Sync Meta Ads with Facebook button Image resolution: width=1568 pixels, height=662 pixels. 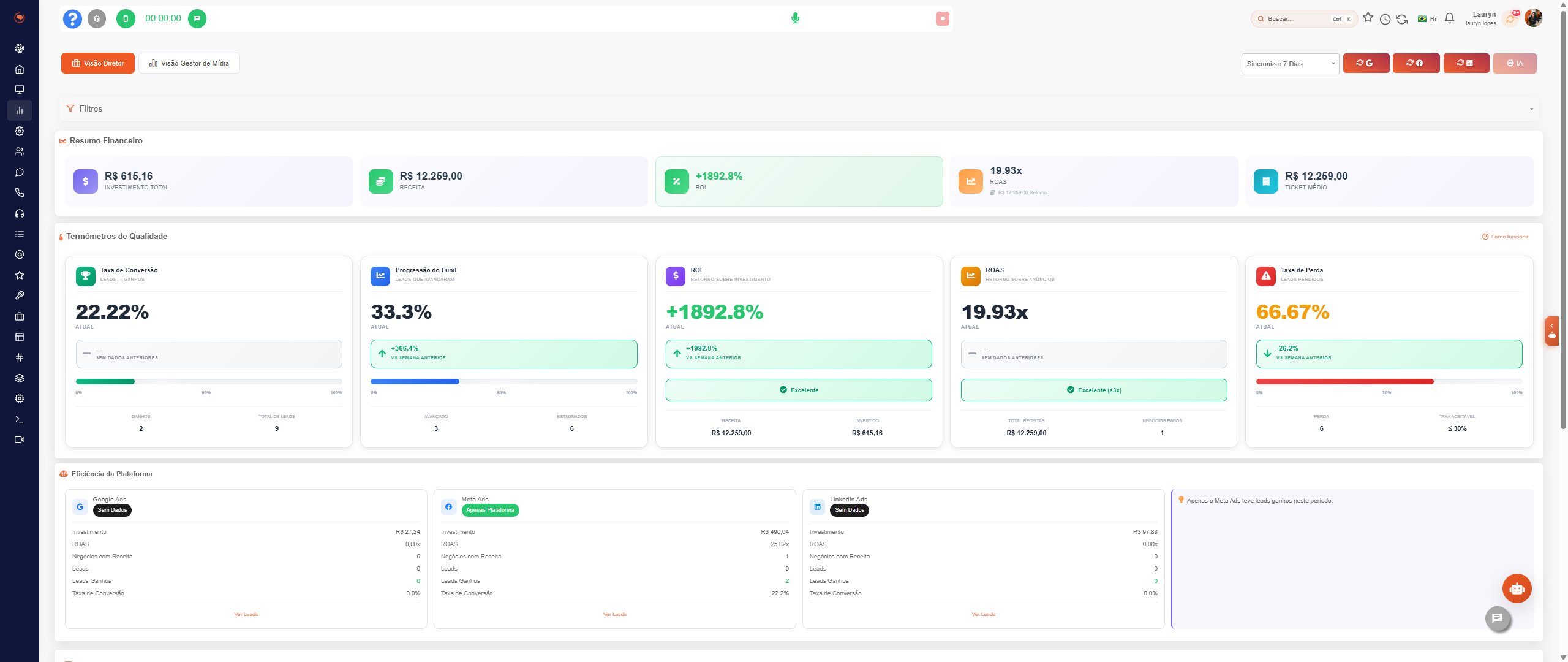pyautogui.click(x=1416, y=63)
